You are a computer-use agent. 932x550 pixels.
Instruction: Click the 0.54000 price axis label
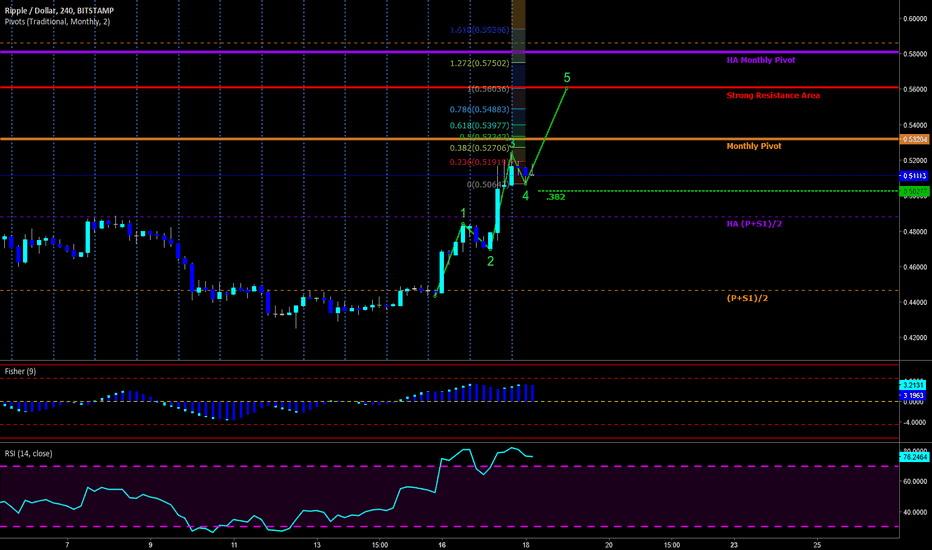pyautogui.click(x=915, y=125)
